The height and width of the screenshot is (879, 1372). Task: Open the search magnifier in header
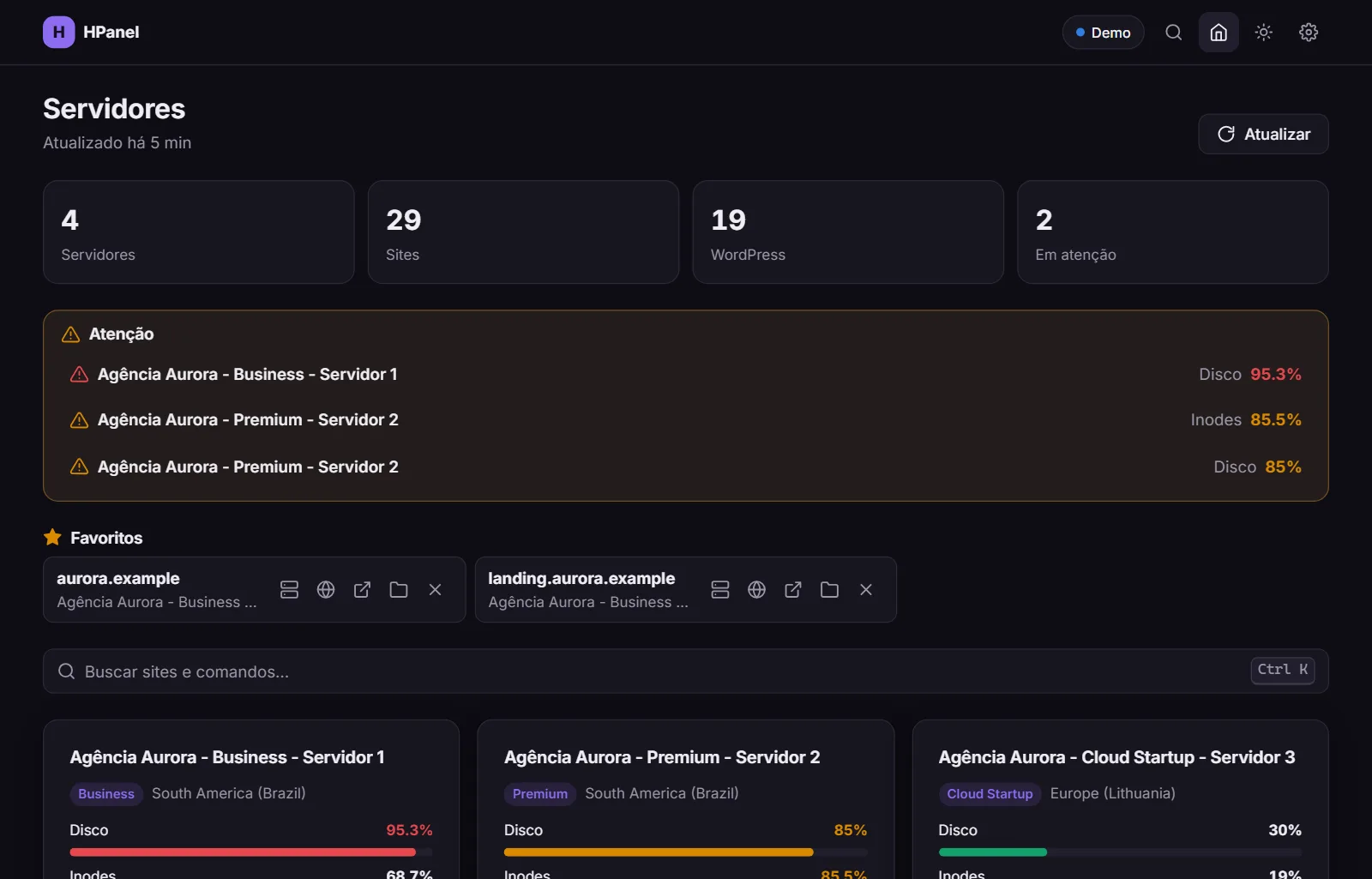click(1173, 33)
